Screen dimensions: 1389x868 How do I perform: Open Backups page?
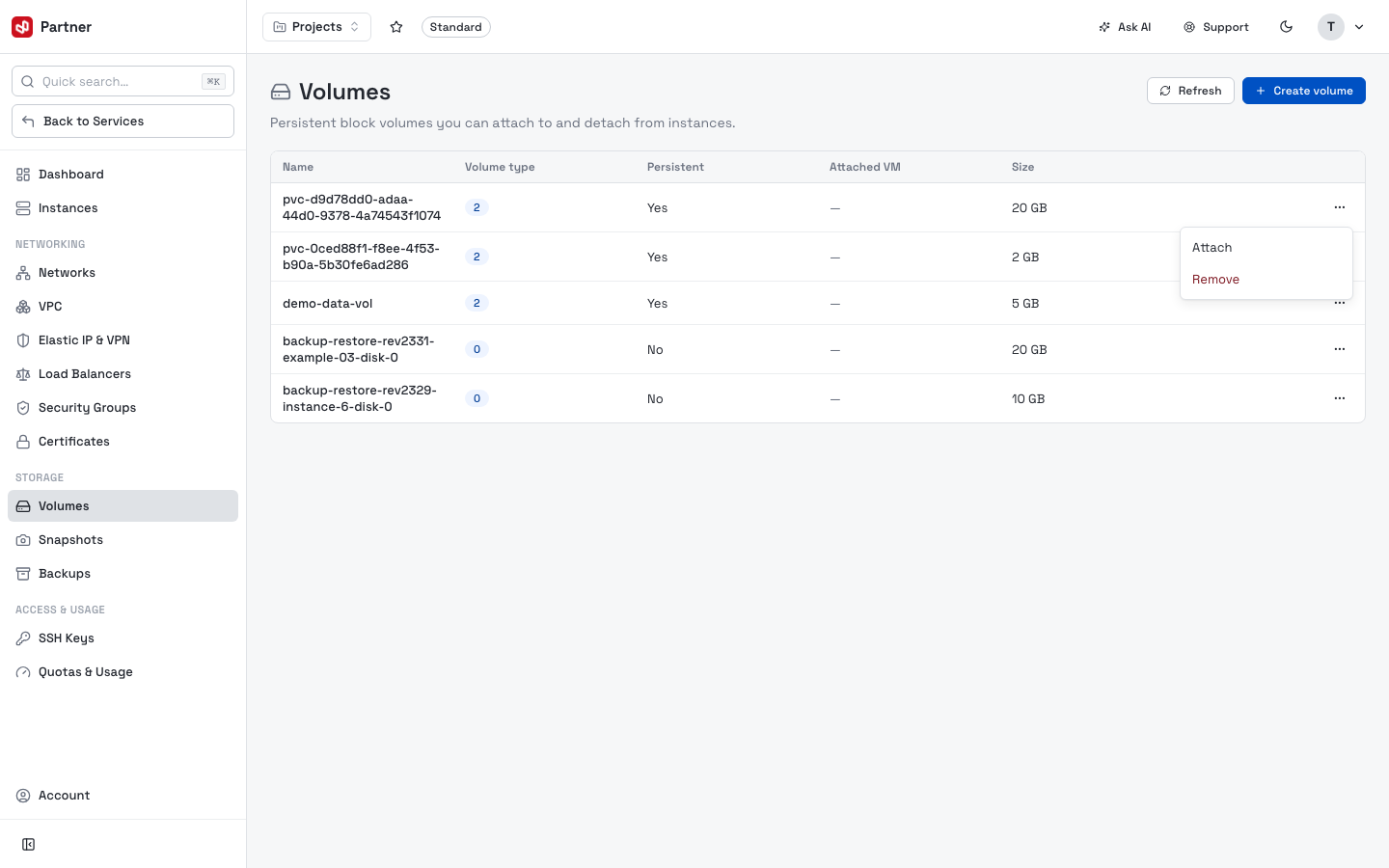tap(123, 574)
